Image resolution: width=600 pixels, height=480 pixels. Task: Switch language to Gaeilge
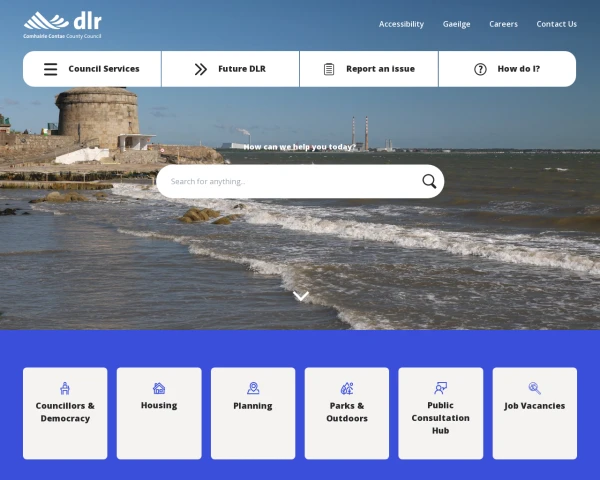456,24
